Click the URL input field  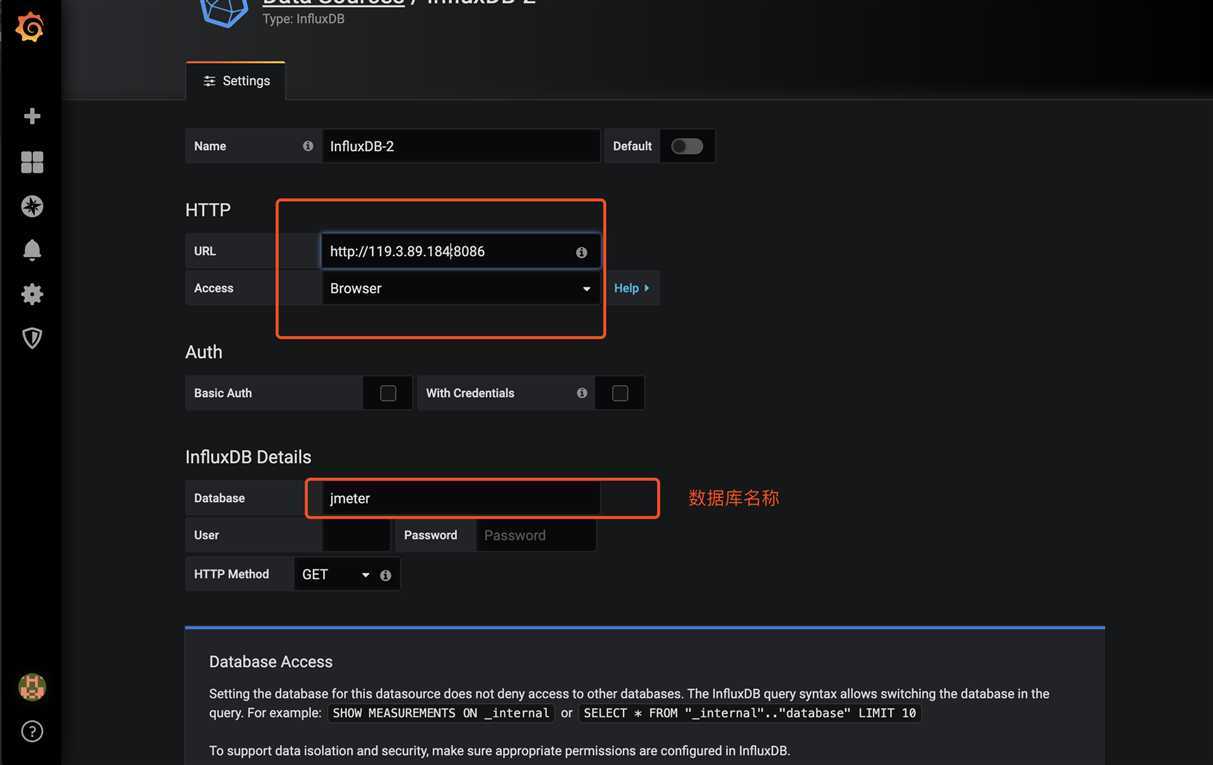click(x=461, y=251)
